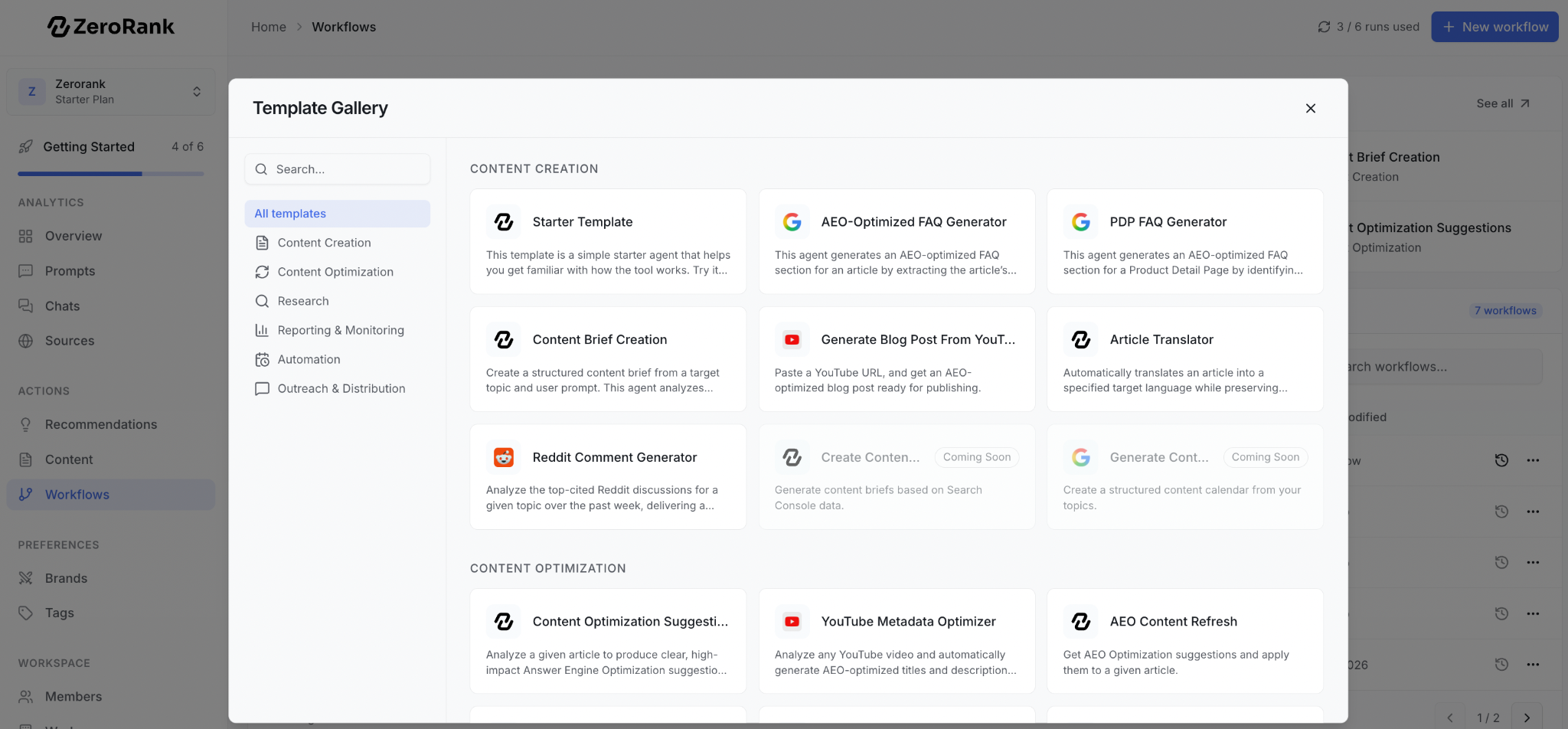Click the Getting Started progress bar
Screen dimensions: 1568x729
(x=111, y=174)
